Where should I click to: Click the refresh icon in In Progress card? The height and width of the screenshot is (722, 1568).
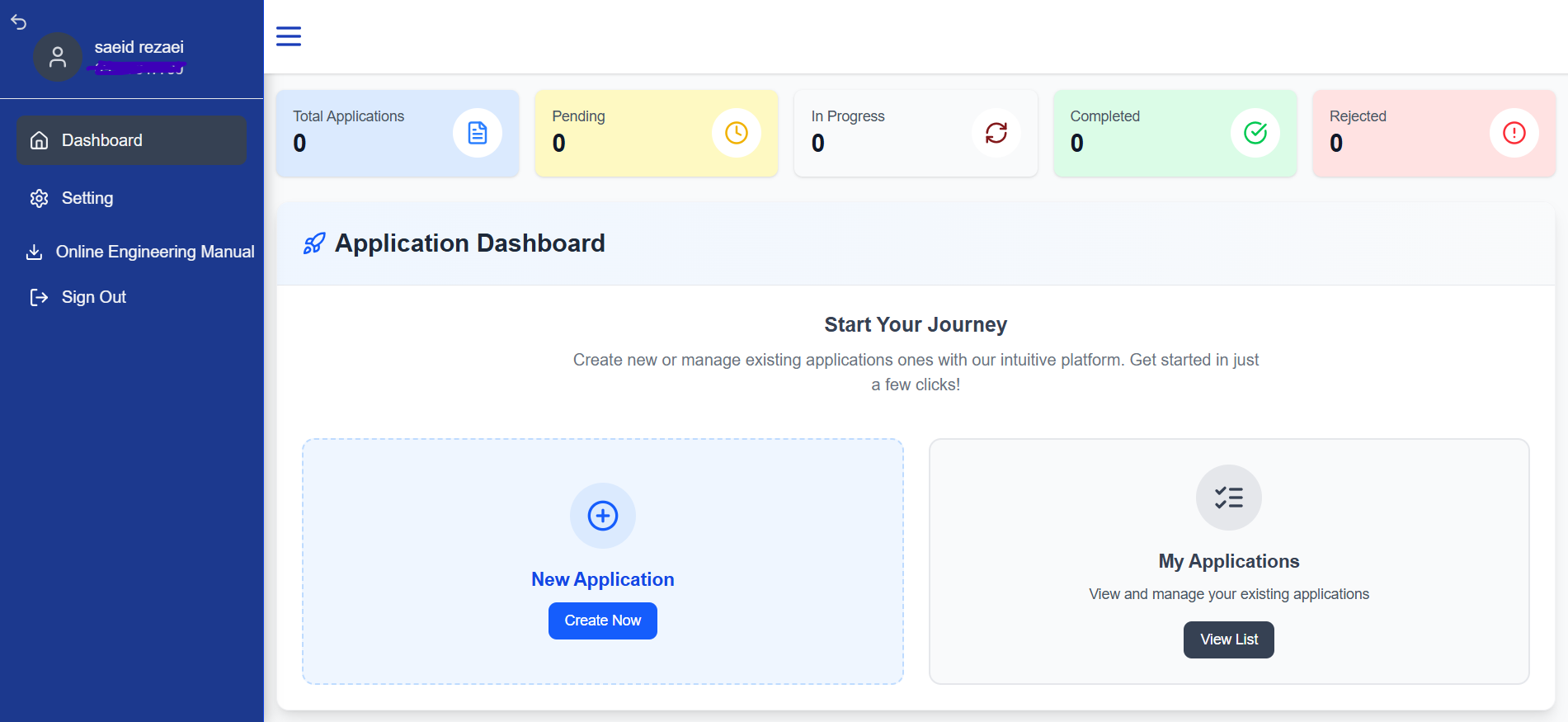tap(996, 133)
